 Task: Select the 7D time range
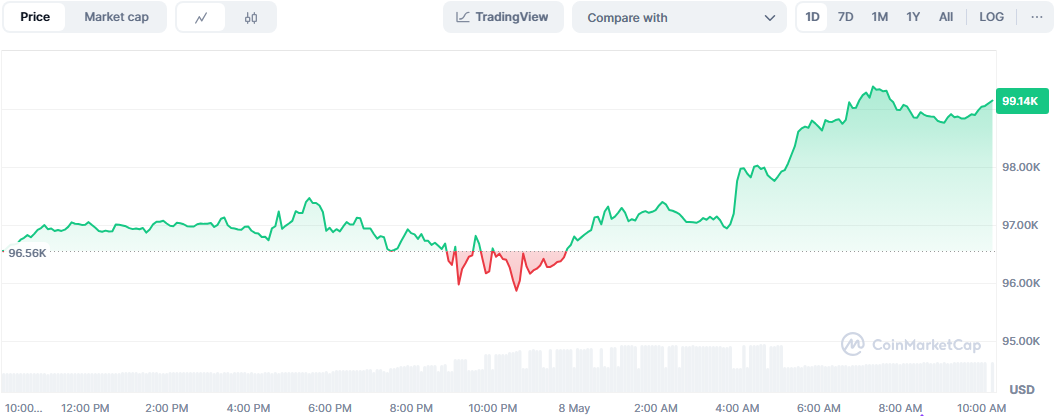845,17
